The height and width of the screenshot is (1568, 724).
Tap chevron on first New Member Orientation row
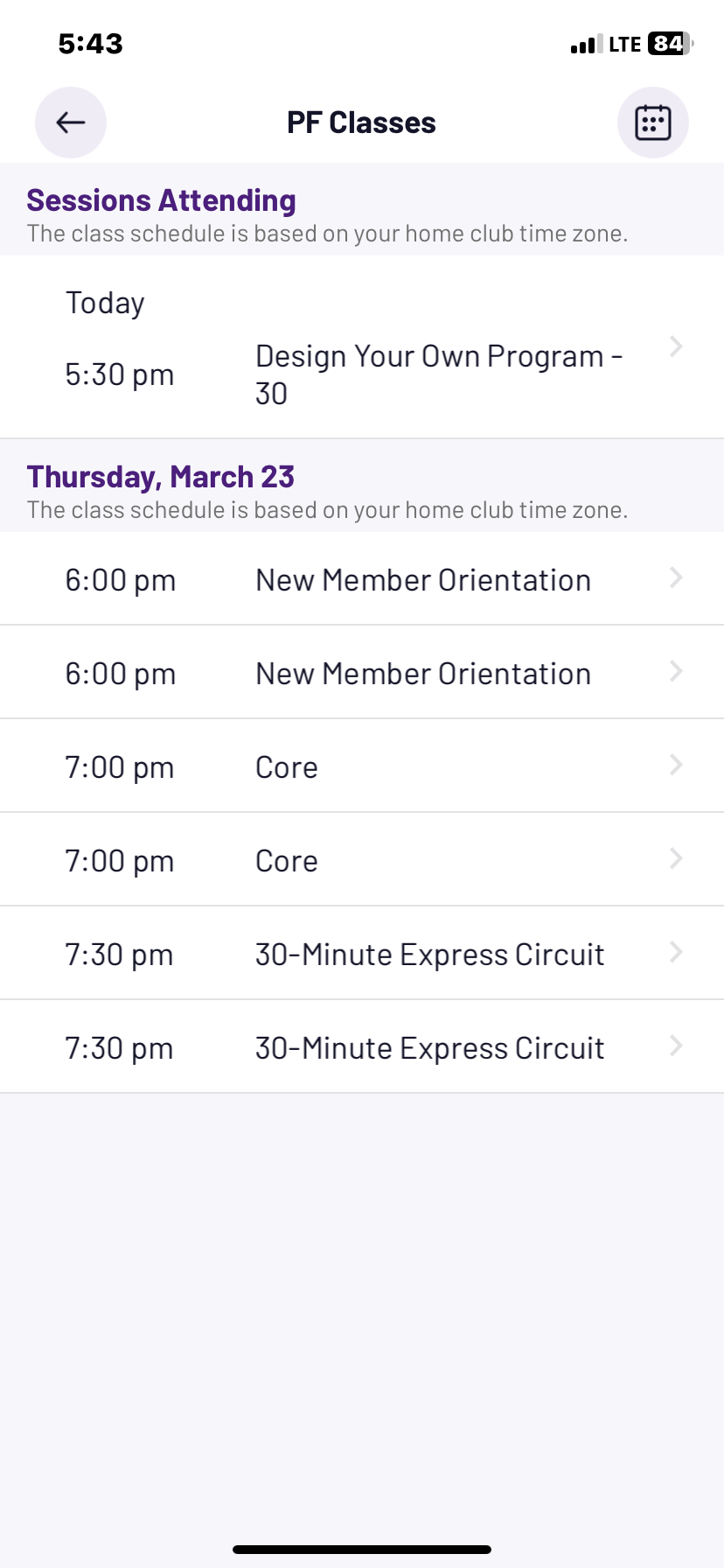tap(676, 577)
